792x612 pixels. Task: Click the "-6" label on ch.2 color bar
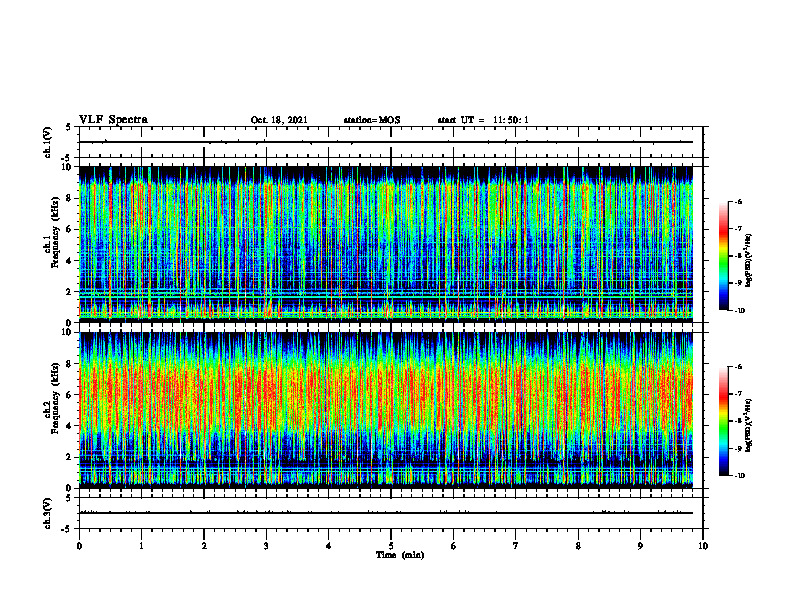click(738, 367)
